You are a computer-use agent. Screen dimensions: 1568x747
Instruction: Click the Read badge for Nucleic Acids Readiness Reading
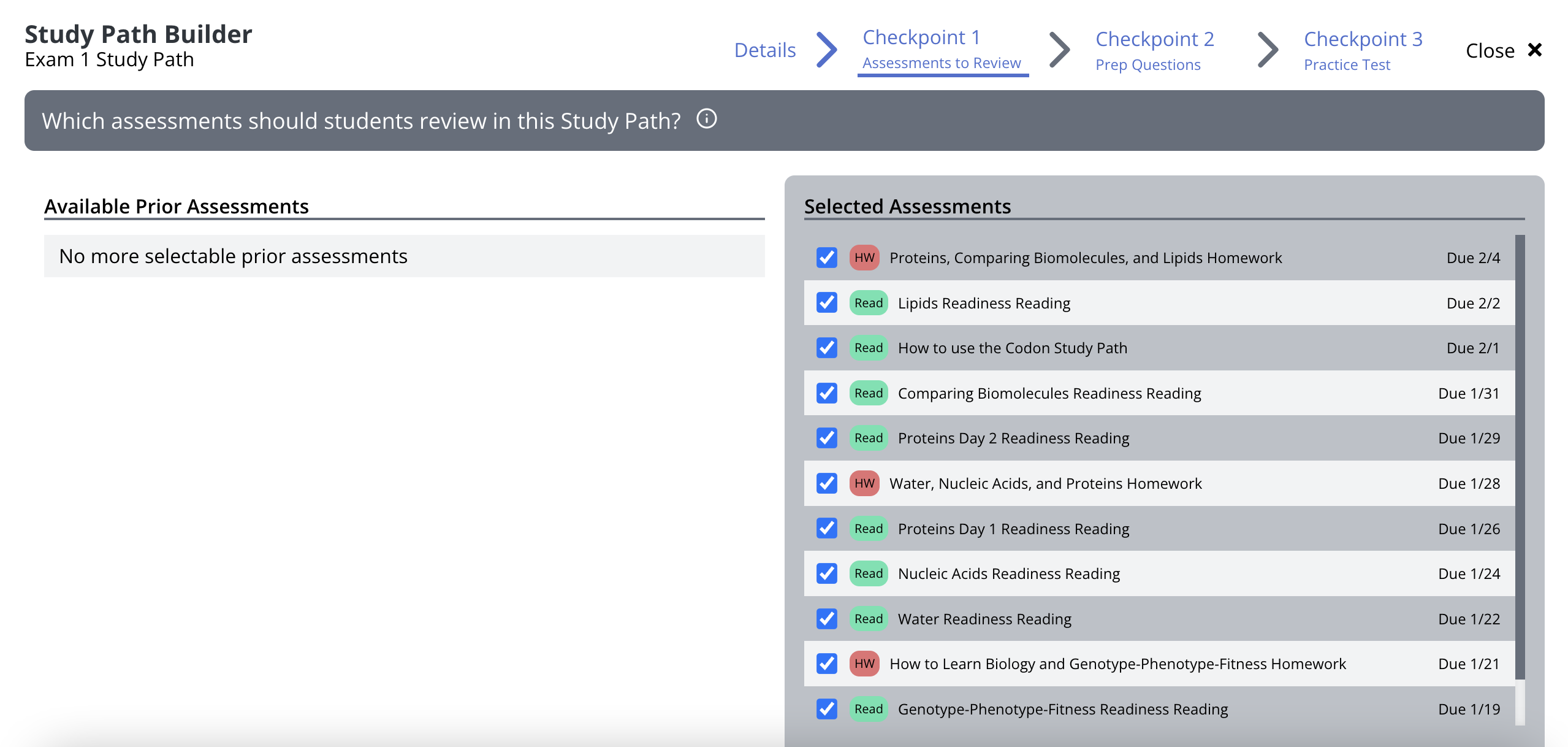tap(868, 573)
